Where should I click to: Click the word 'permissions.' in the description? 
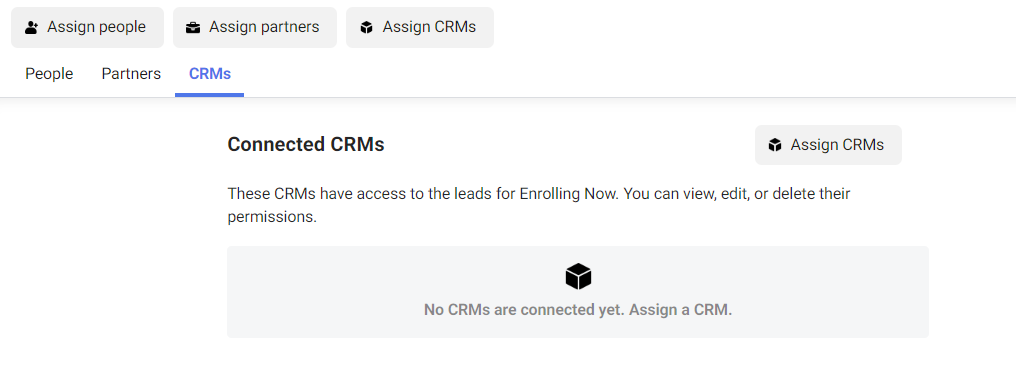point(272,217)
